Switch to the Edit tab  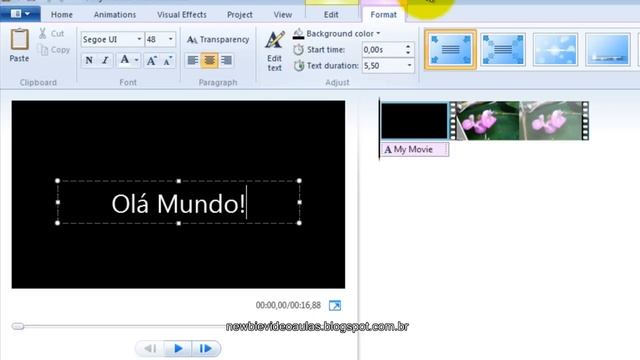pyautogui.click(x=331, y=15)
